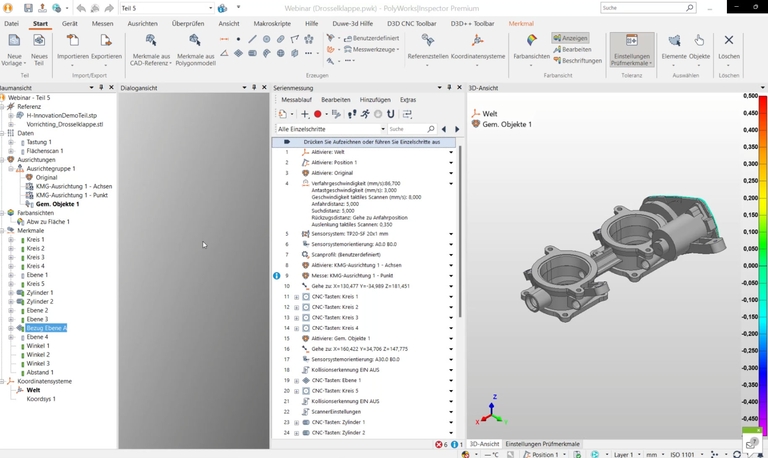Open the Messwerkzeuge dropdown
Viewport: 768px width, 458px height.
pos(371,49)
